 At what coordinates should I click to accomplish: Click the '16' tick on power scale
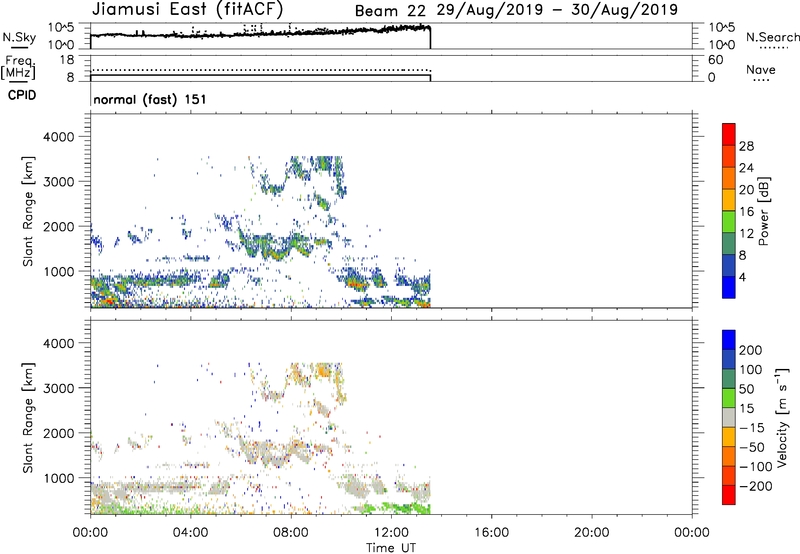746,212
